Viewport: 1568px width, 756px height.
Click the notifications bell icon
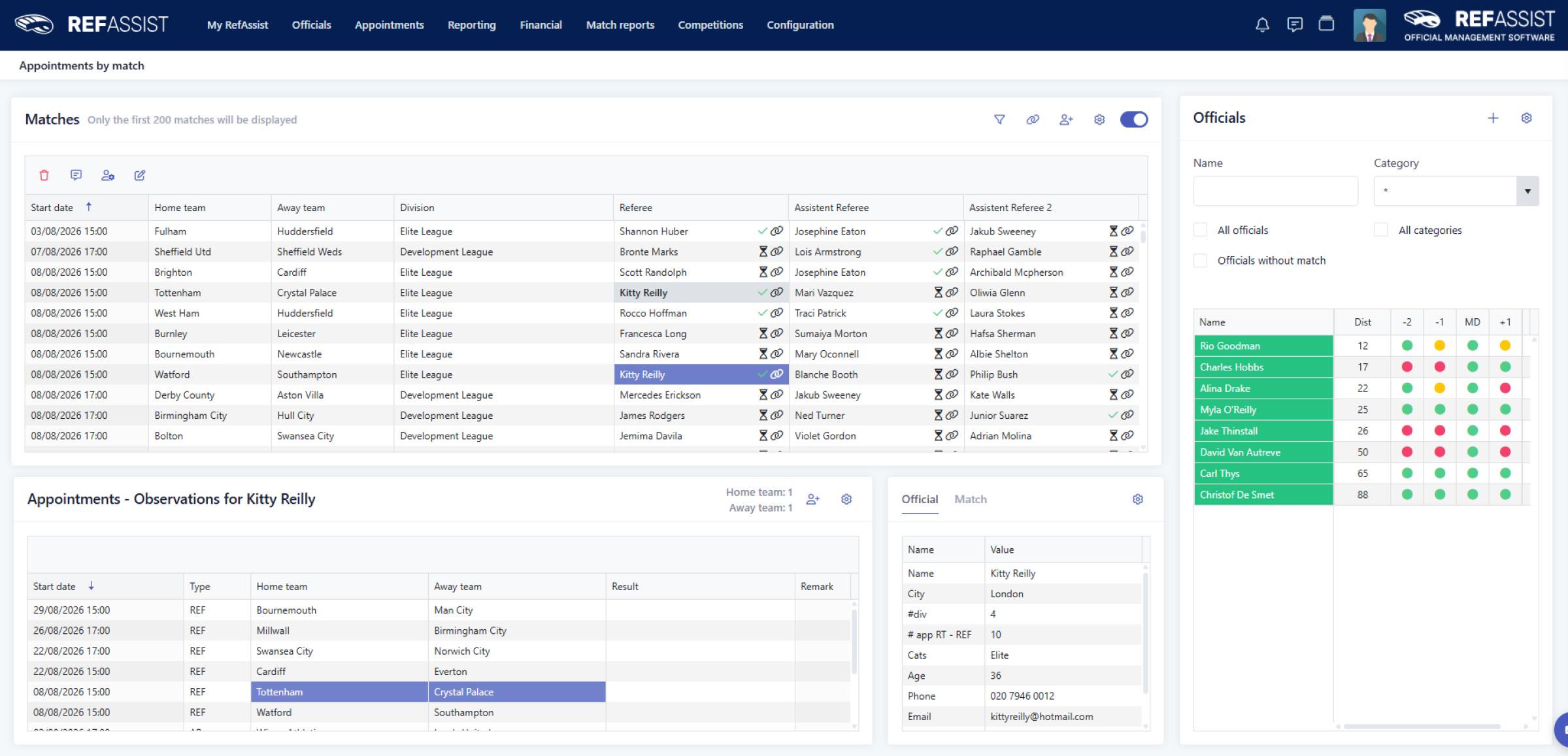click(1262, 25)
